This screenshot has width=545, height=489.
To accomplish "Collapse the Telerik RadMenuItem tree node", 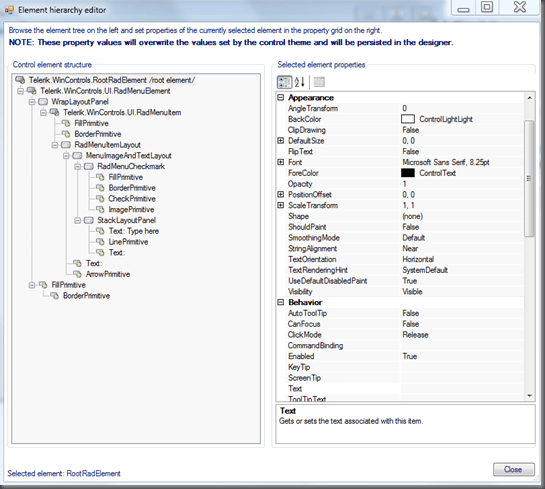I will (x=43, y=113).
